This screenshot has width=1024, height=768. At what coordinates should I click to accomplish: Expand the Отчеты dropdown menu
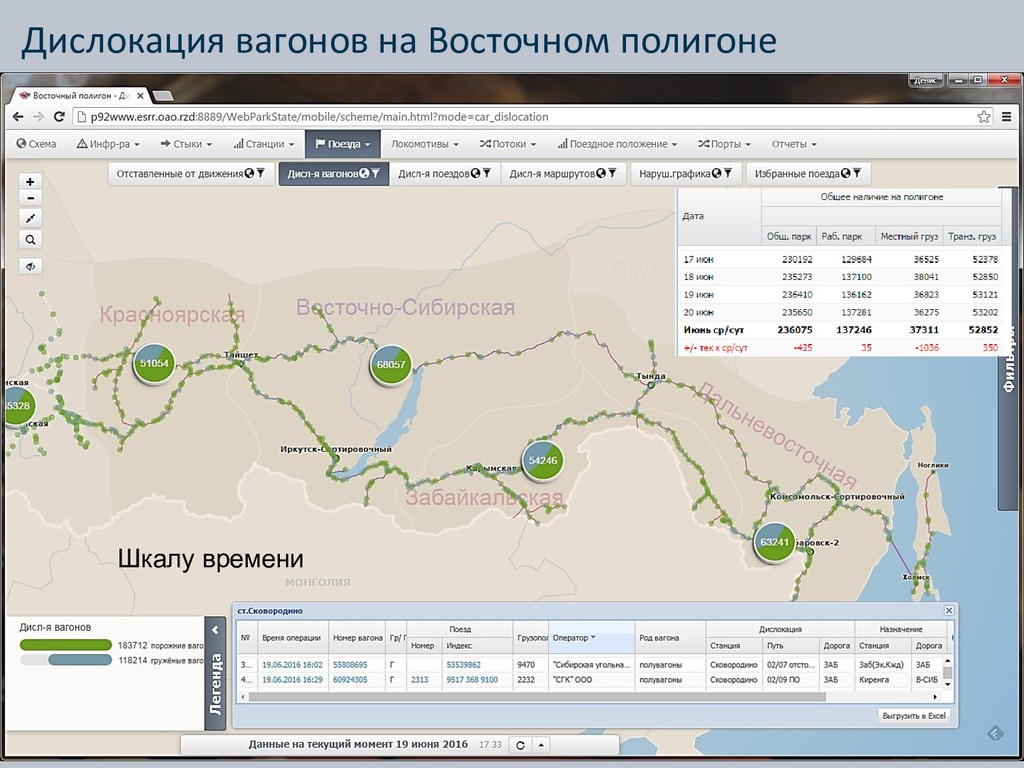pyautogui.click(x=794, y=144)
